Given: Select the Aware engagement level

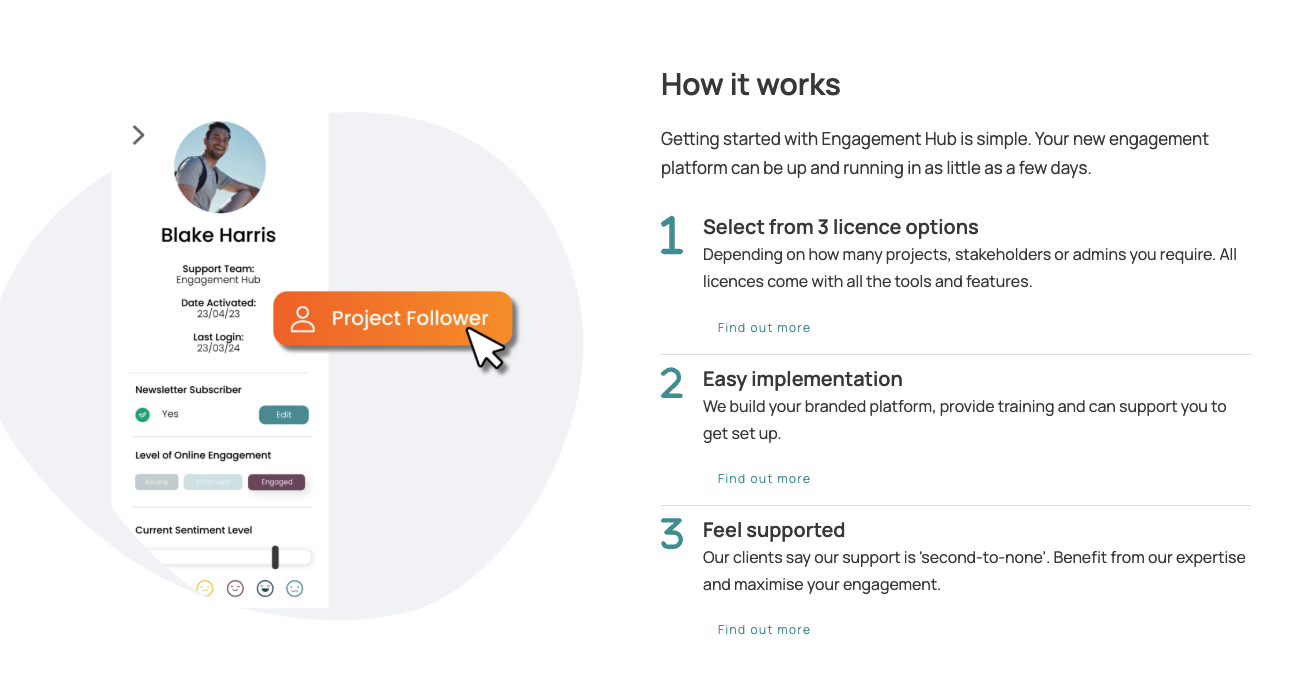Looking at the screenshot, I should click(x=157, y=482).
